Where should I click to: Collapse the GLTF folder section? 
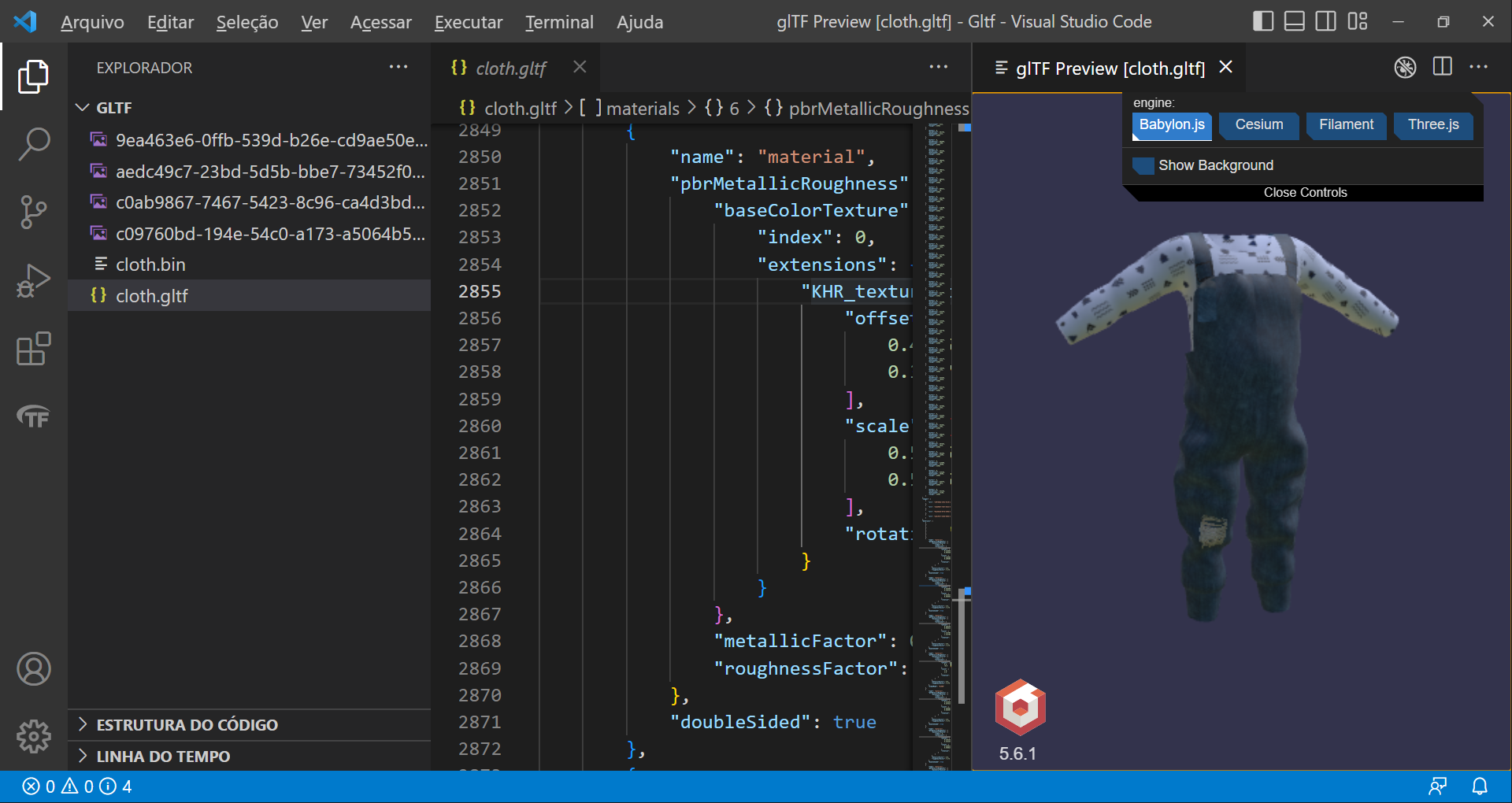pyautogui.click(x=250, y=108)
